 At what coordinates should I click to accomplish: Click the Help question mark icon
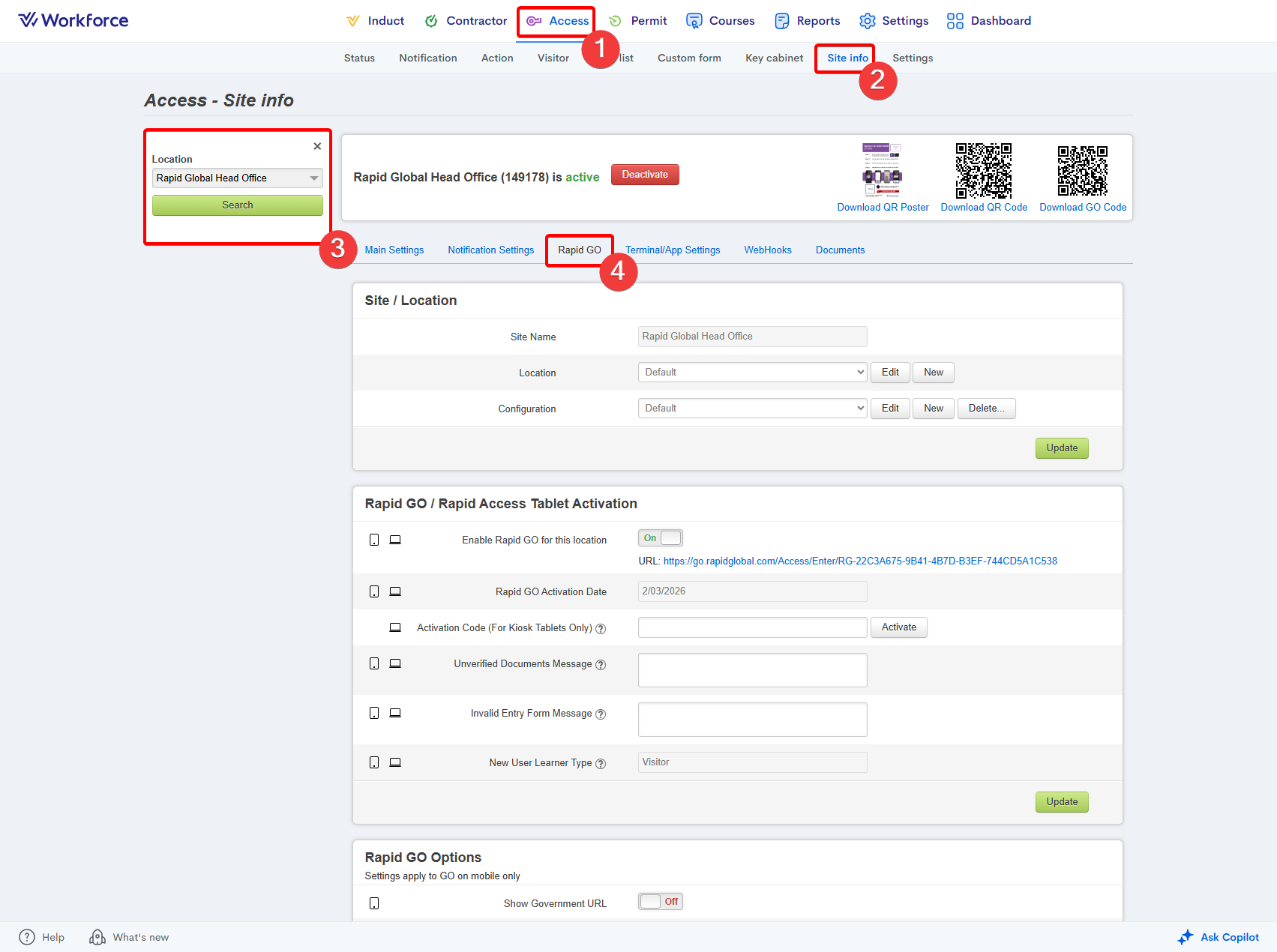27,937
